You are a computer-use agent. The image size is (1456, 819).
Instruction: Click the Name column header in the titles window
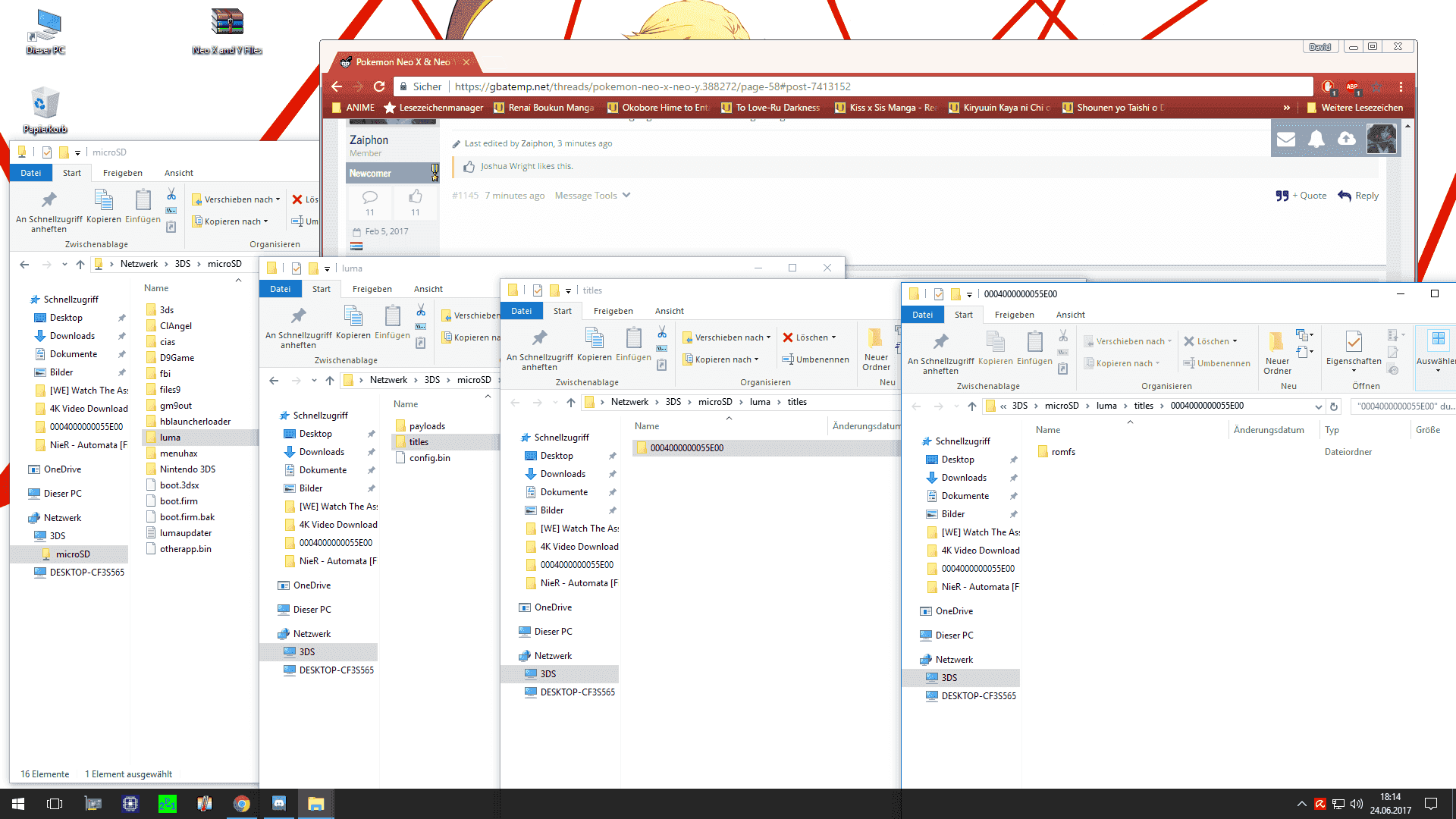click(647, 426)
